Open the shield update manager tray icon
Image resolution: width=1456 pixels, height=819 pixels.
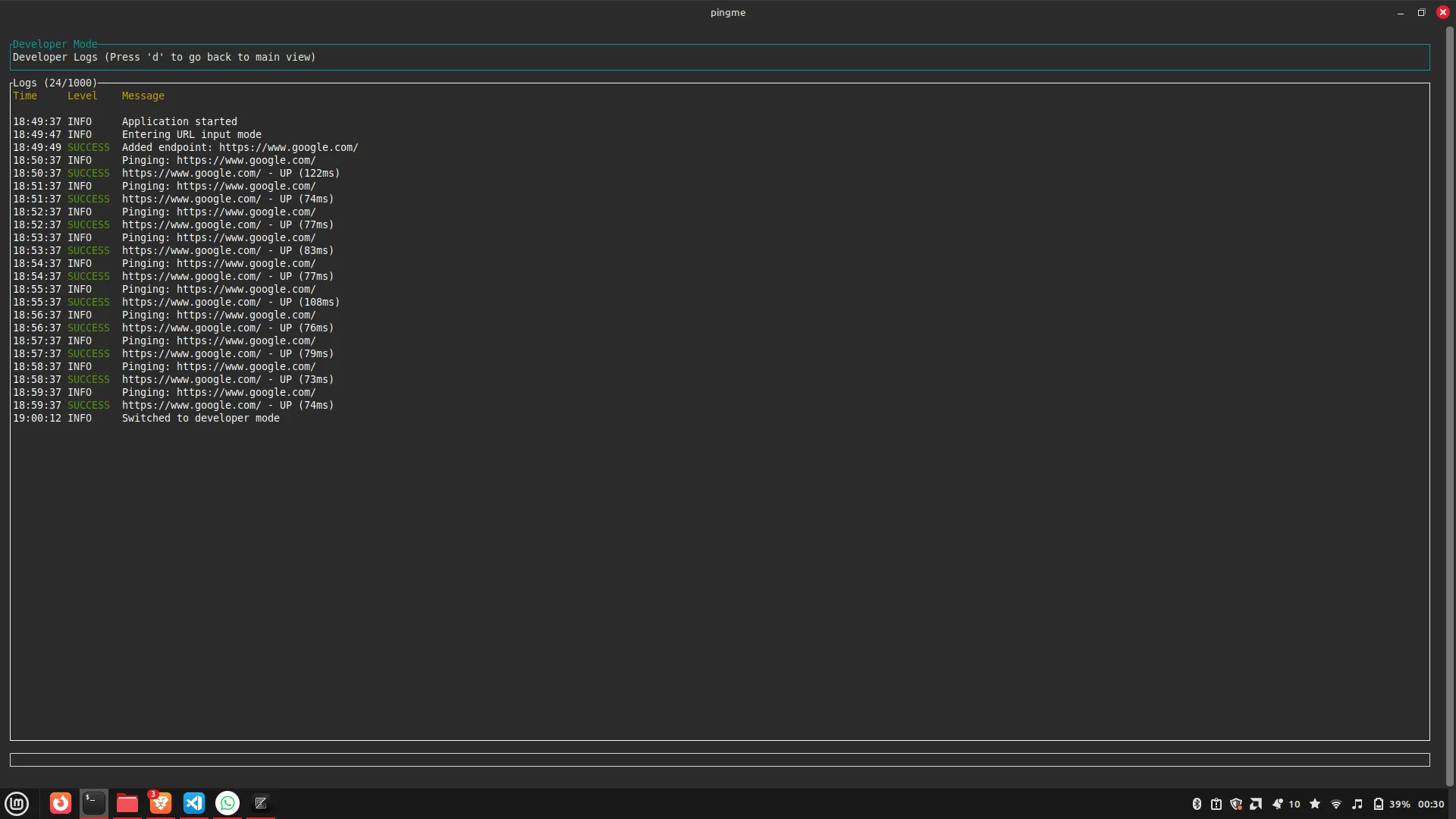tap(1236, 804)
